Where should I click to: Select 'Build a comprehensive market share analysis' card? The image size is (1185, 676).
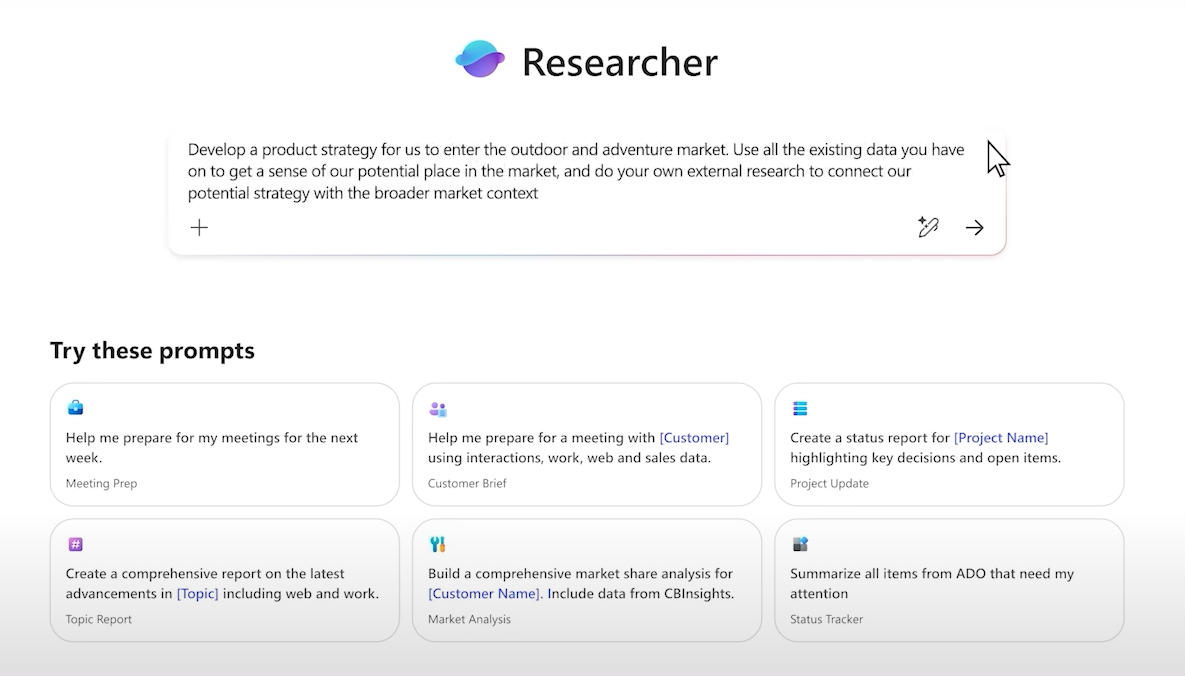586,581
